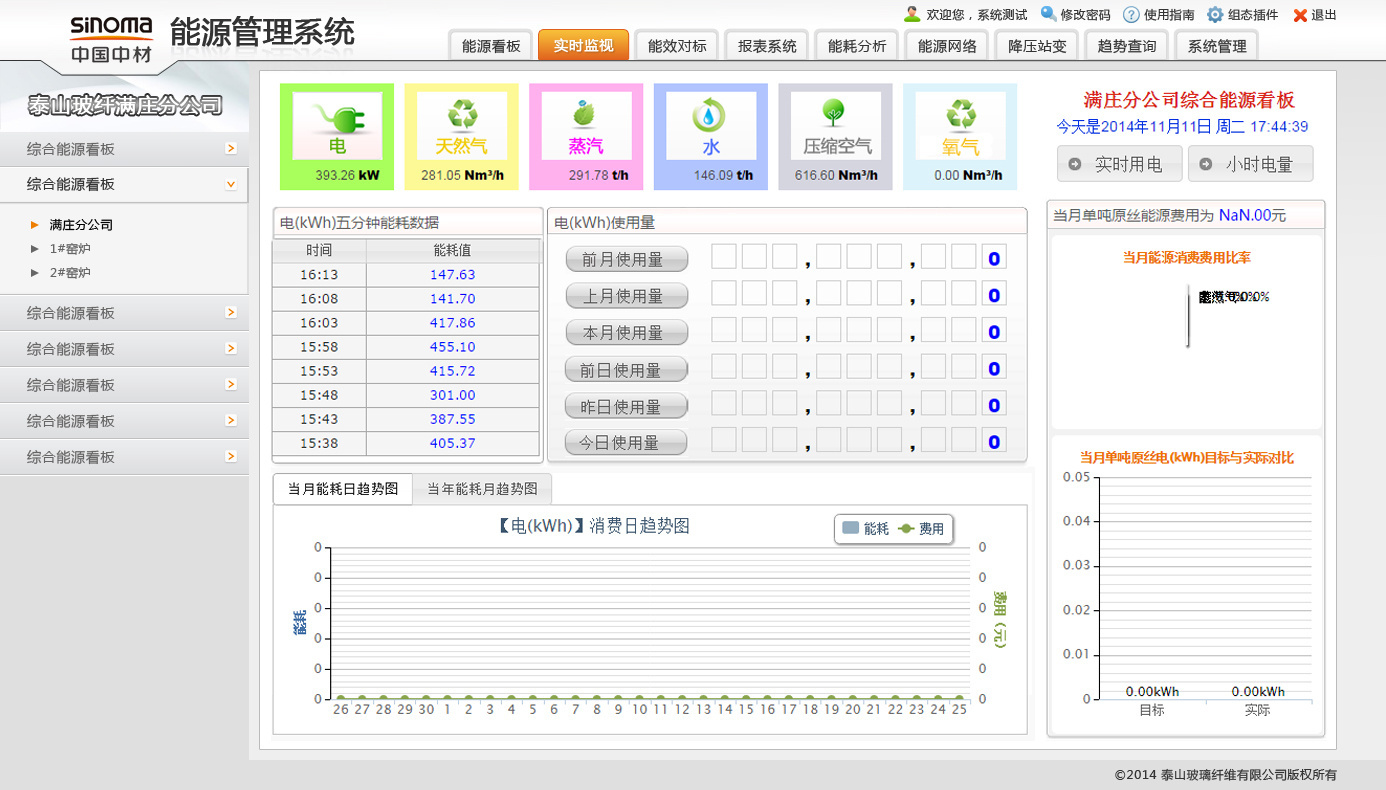Screen dimensions: 1386x790
Task: Click the 修改密码 link
Action: 1085,15
